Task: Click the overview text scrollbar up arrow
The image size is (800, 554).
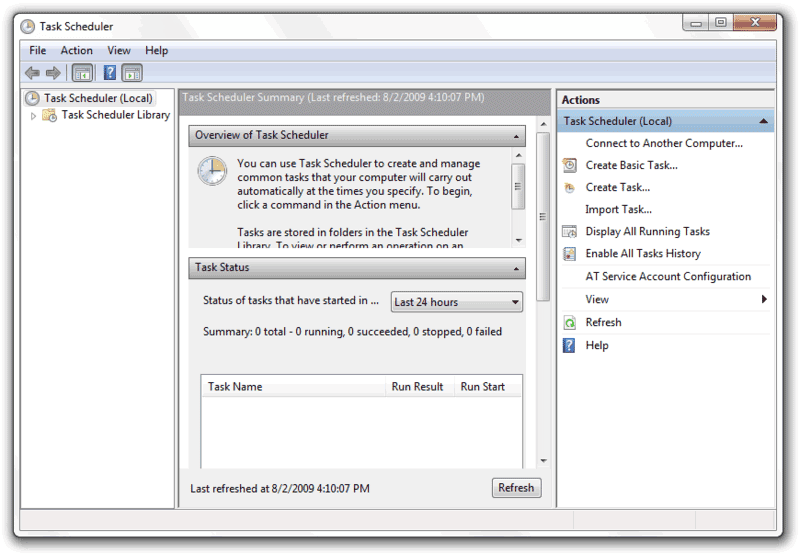Action: (518, 155)
